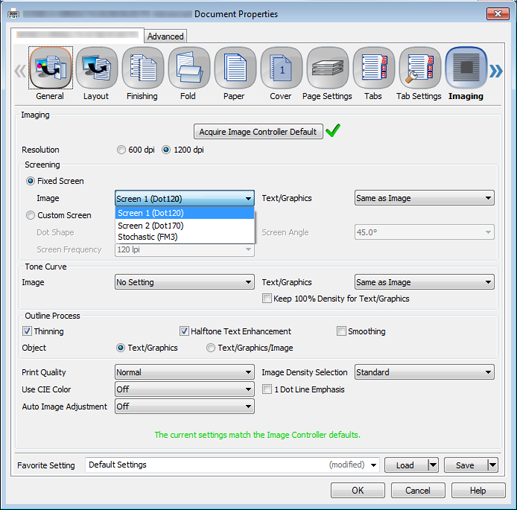The image size is (517, 510).
Task: Select the Cover icon
Action: pos(281,68)
